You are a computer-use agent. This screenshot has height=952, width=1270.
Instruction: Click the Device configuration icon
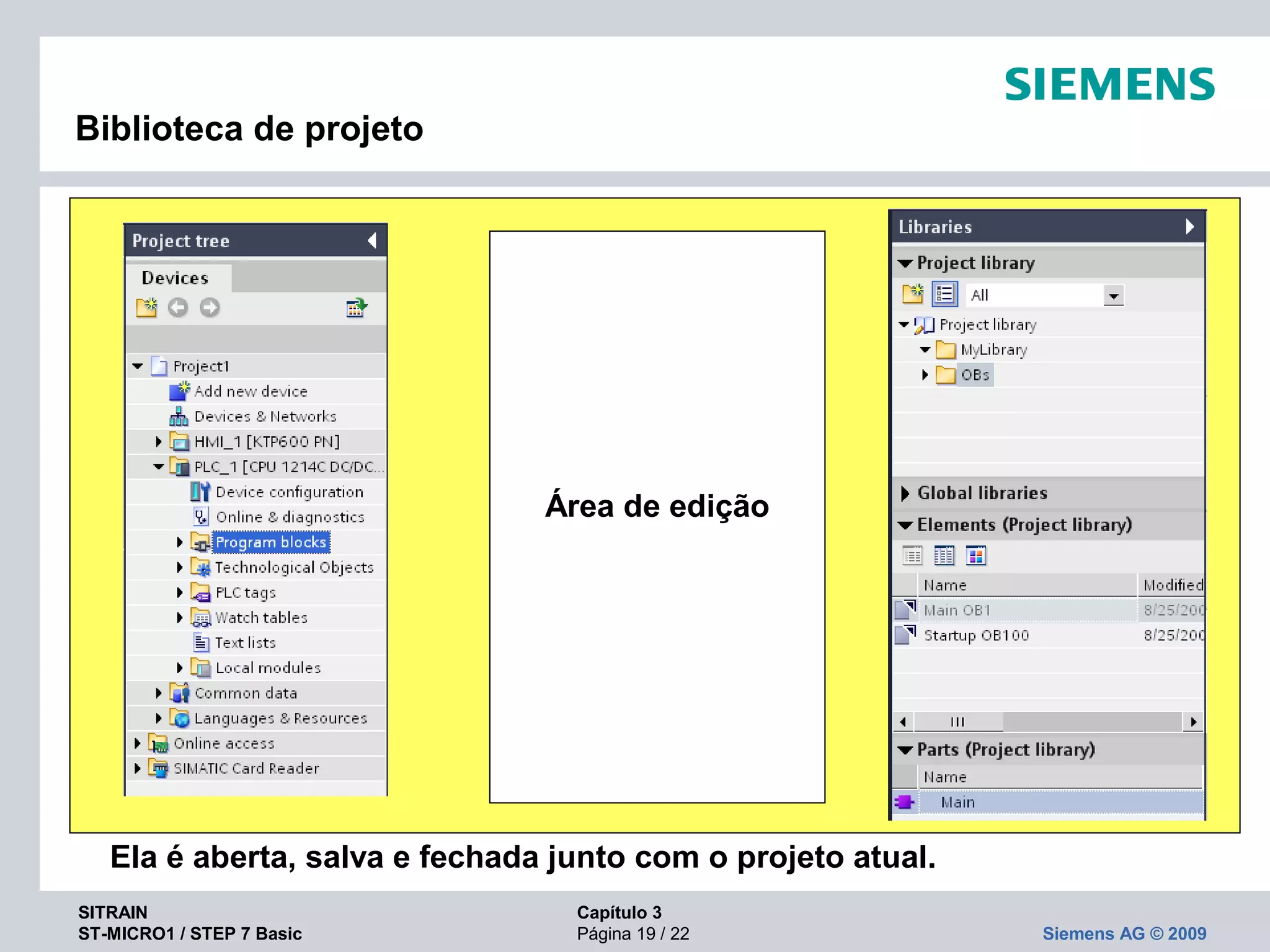pos(200,491)
